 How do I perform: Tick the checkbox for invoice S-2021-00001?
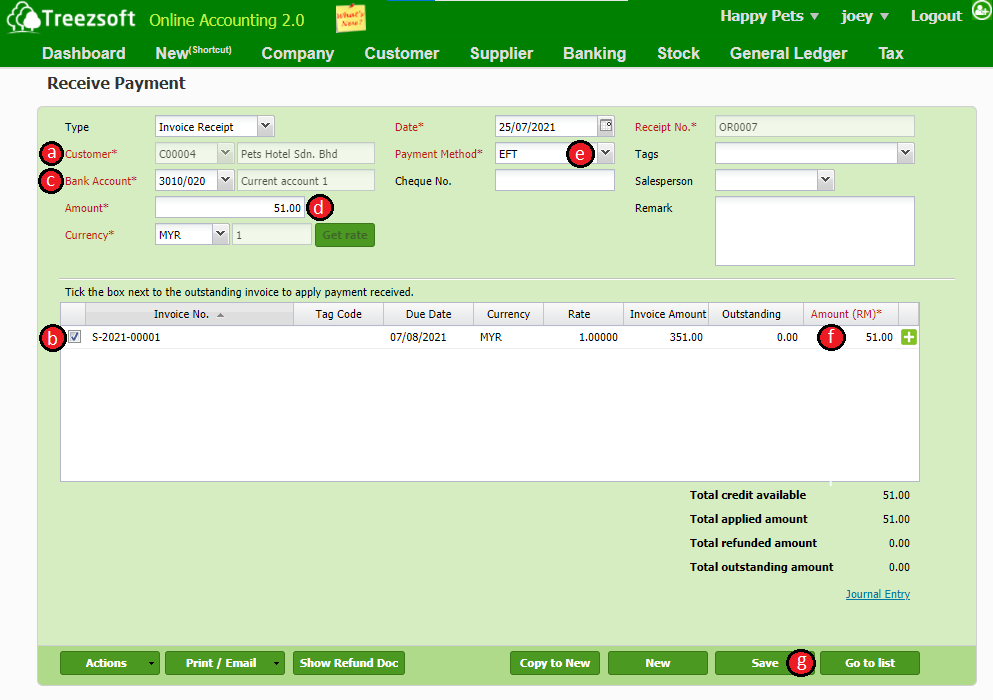point(75,337)
